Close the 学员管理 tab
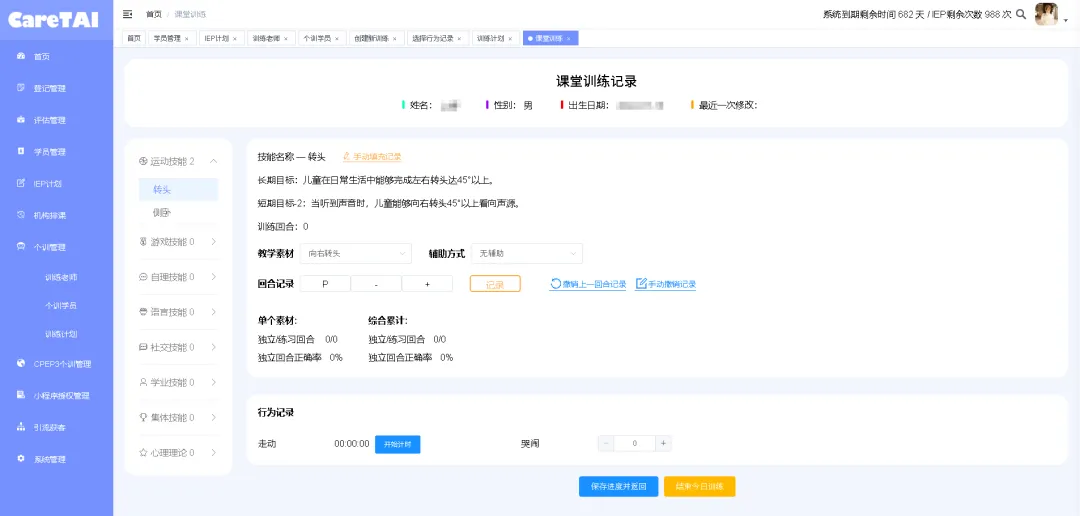 click(x=187, y=39)
